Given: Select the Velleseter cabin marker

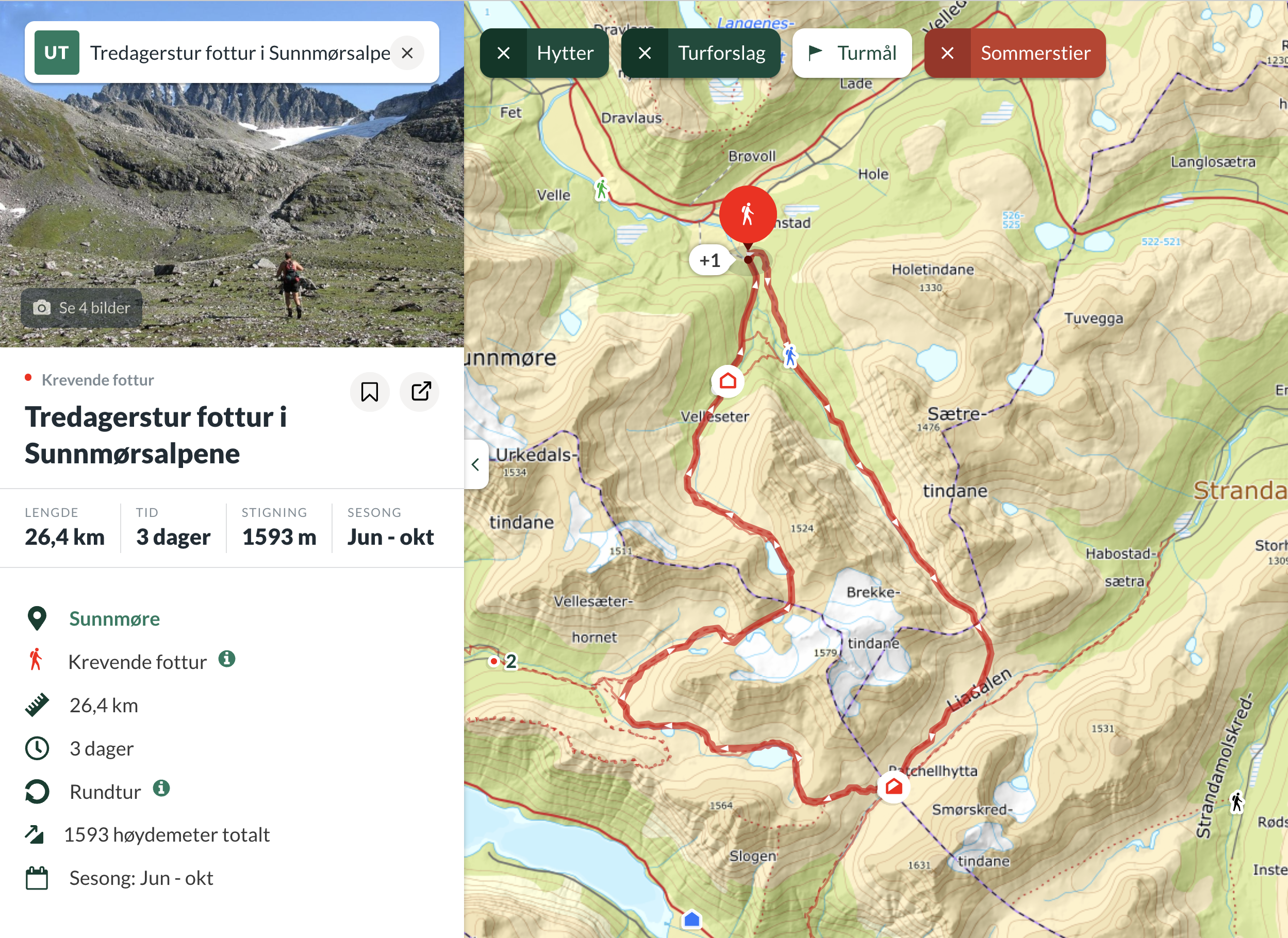Looking at the screenshot, I should pyautogui.click(x=728, y=381).
